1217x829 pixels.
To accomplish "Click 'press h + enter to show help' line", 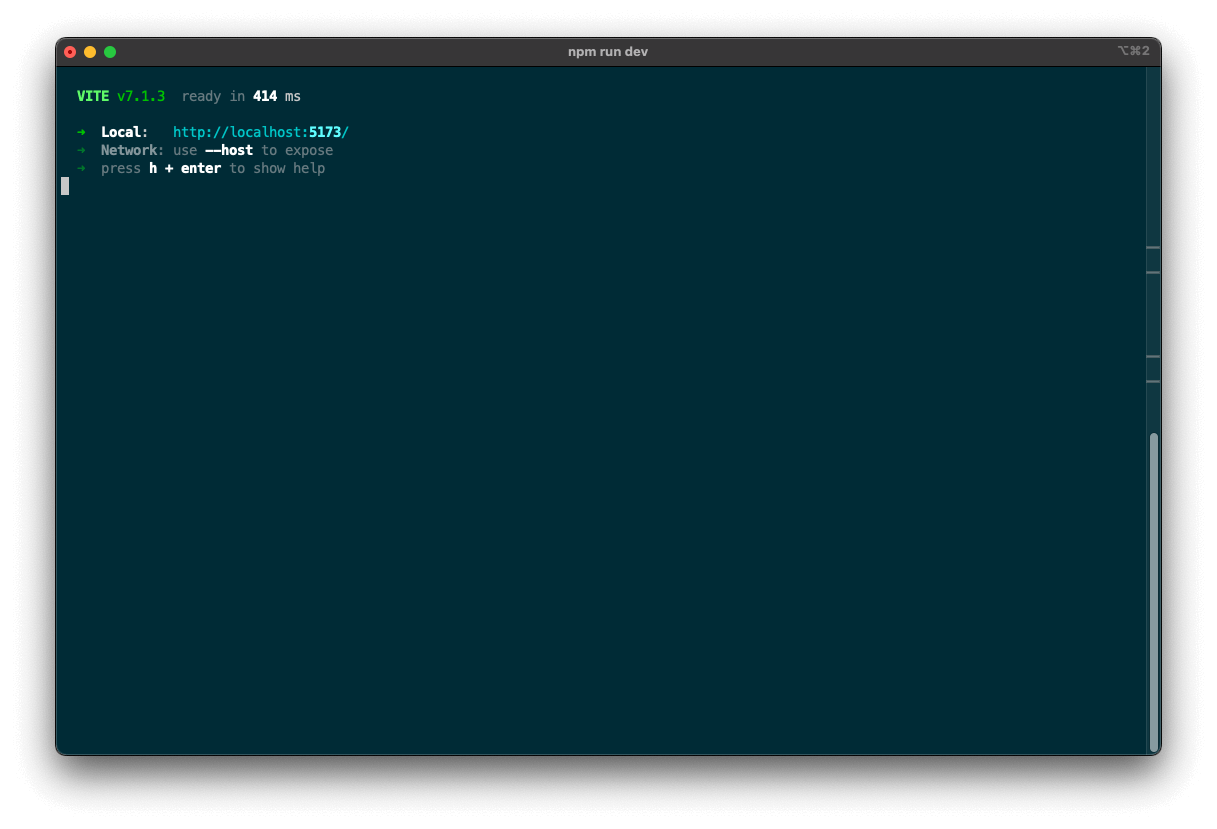I will pyautogui.click(x=213, y=168).
